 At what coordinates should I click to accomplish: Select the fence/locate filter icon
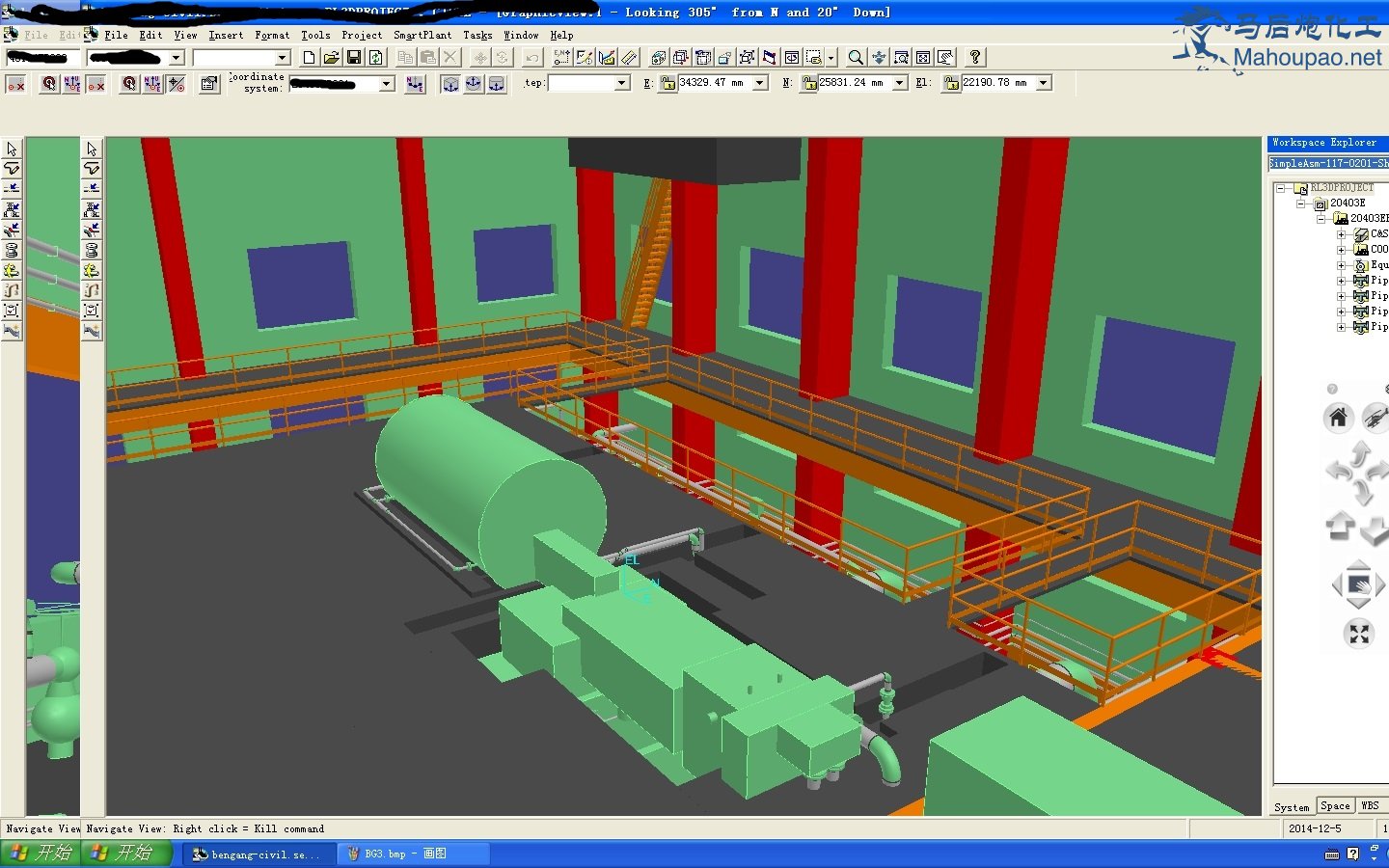pyautogui.click(x=814, y=58)
